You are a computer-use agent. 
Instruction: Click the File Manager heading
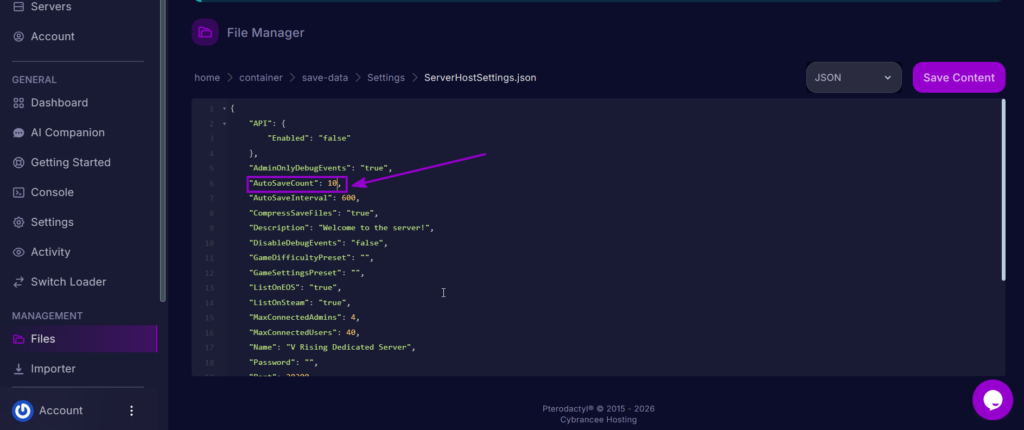[x=265, y=33]
